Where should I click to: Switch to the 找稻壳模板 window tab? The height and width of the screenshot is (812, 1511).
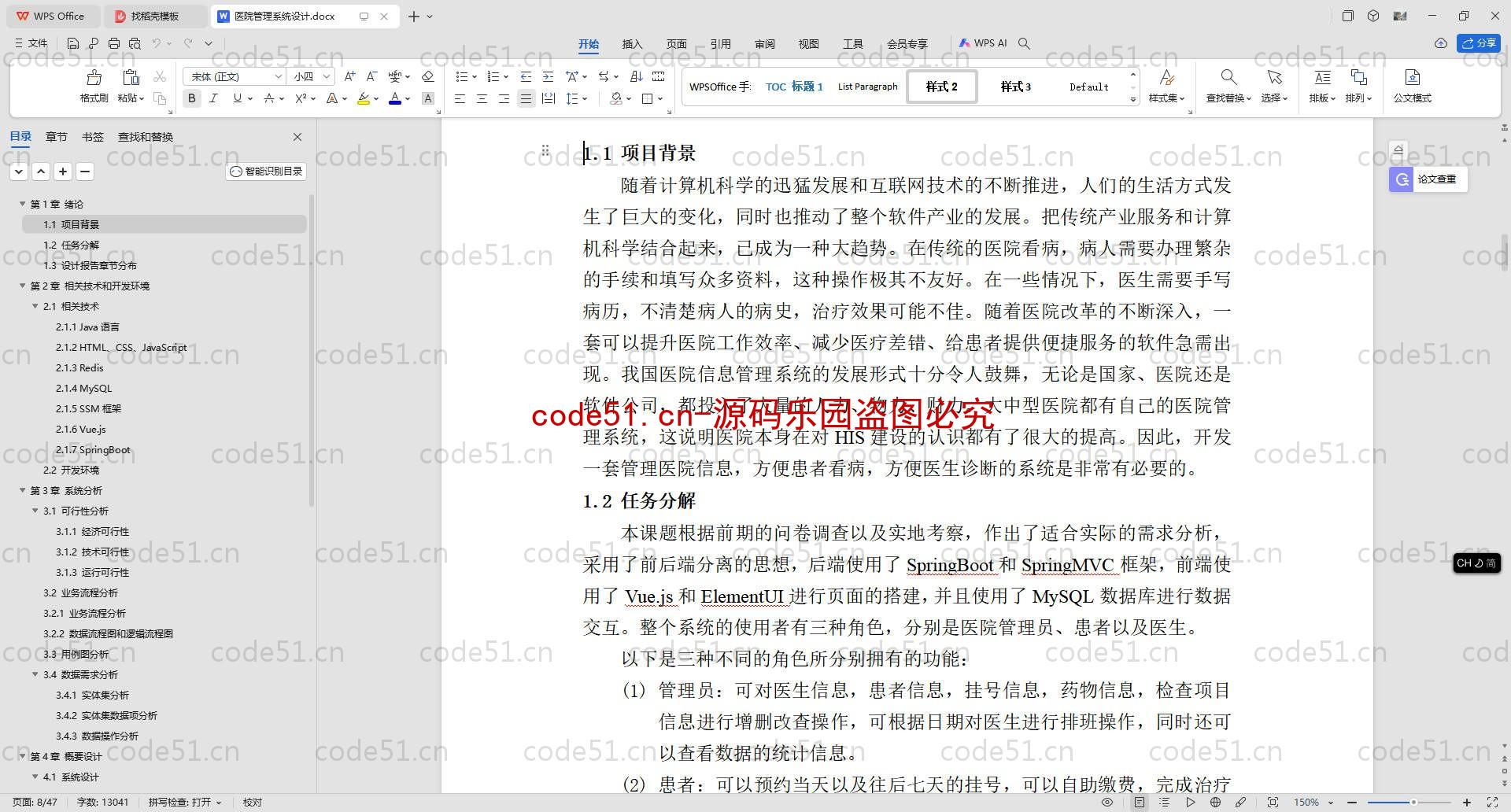[x=155, y=16]
